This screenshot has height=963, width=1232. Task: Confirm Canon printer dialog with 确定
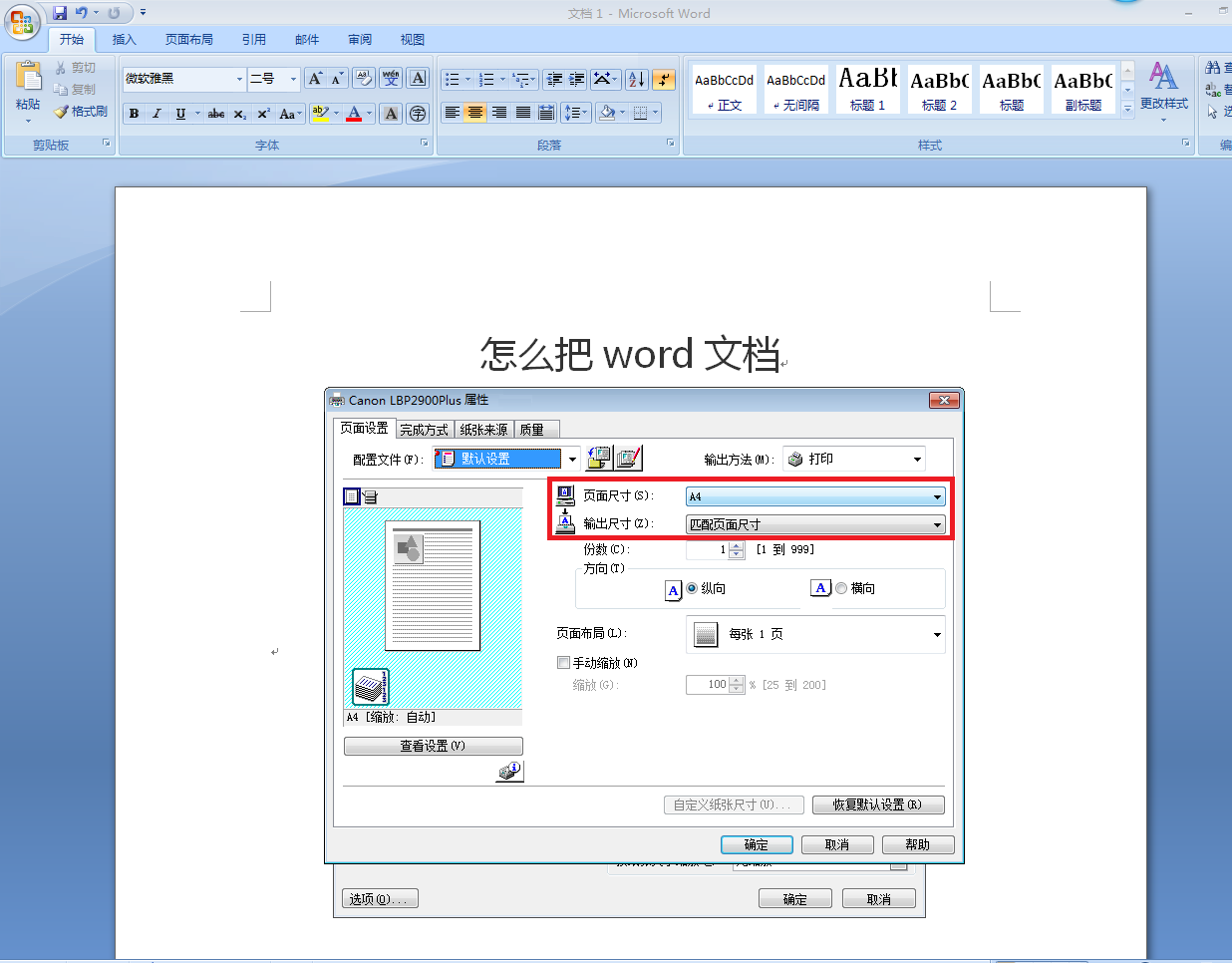pyautogui.click(x=757, y=844)
